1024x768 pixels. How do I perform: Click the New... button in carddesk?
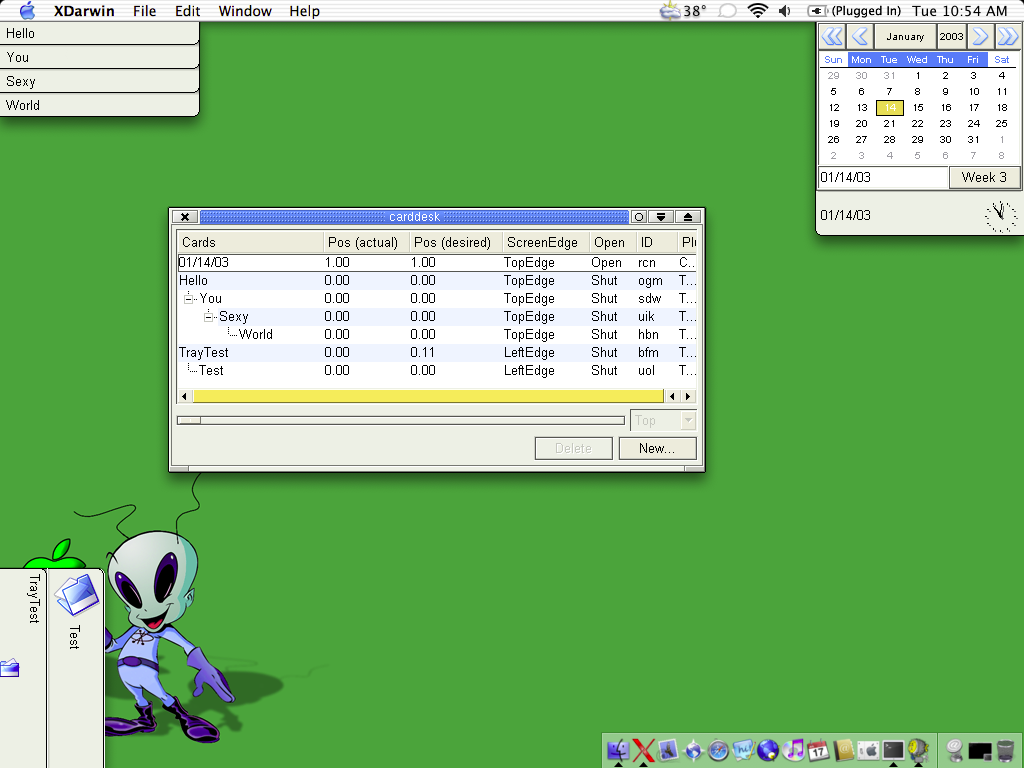[x=658, y=449]
